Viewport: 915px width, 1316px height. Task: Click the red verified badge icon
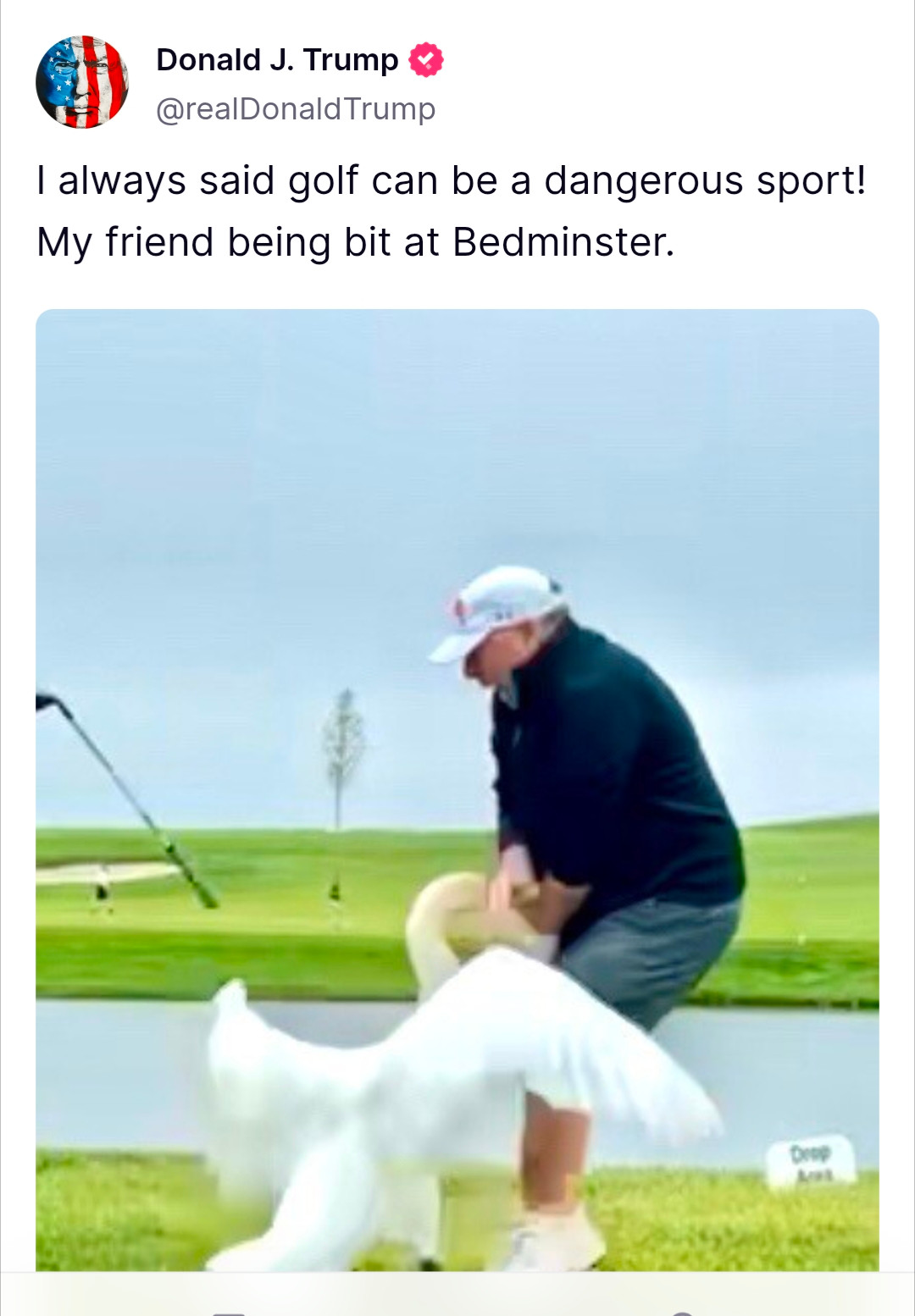tap(426, 60)
